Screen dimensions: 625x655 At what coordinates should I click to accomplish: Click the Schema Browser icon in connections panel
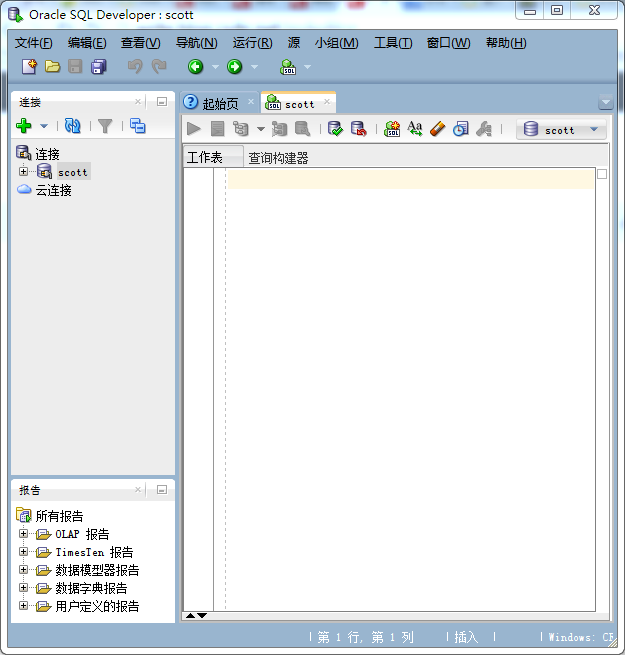tap(138, 126)
